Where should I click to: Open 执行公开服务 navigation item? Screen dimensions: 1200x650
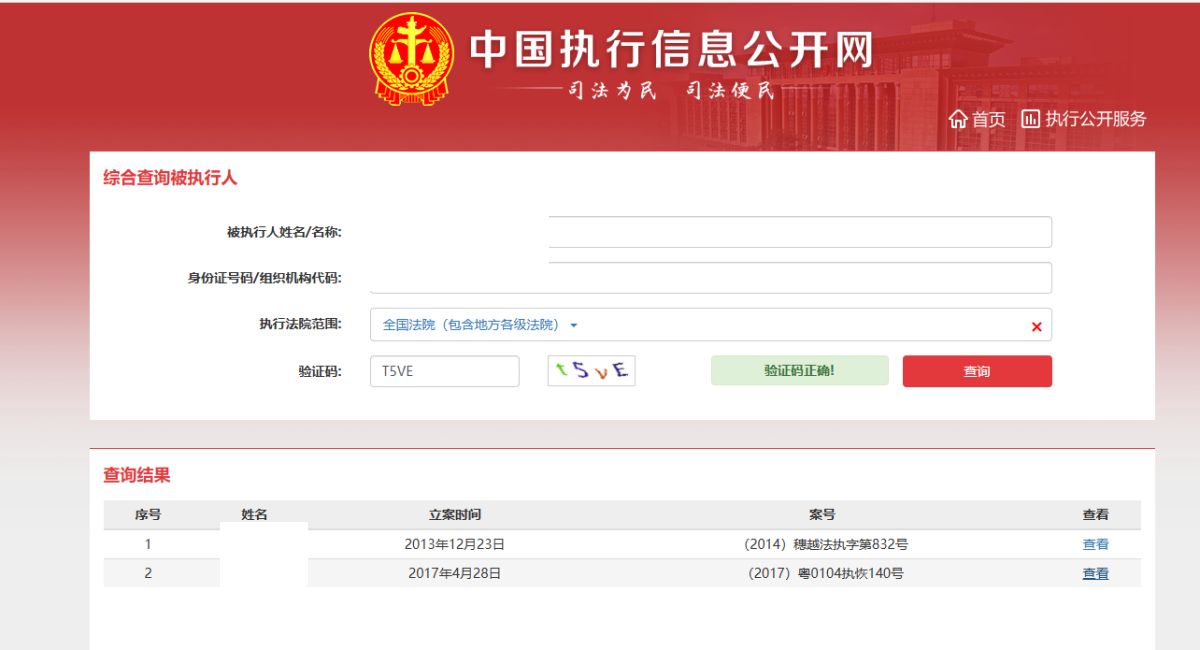[1095, 119]
